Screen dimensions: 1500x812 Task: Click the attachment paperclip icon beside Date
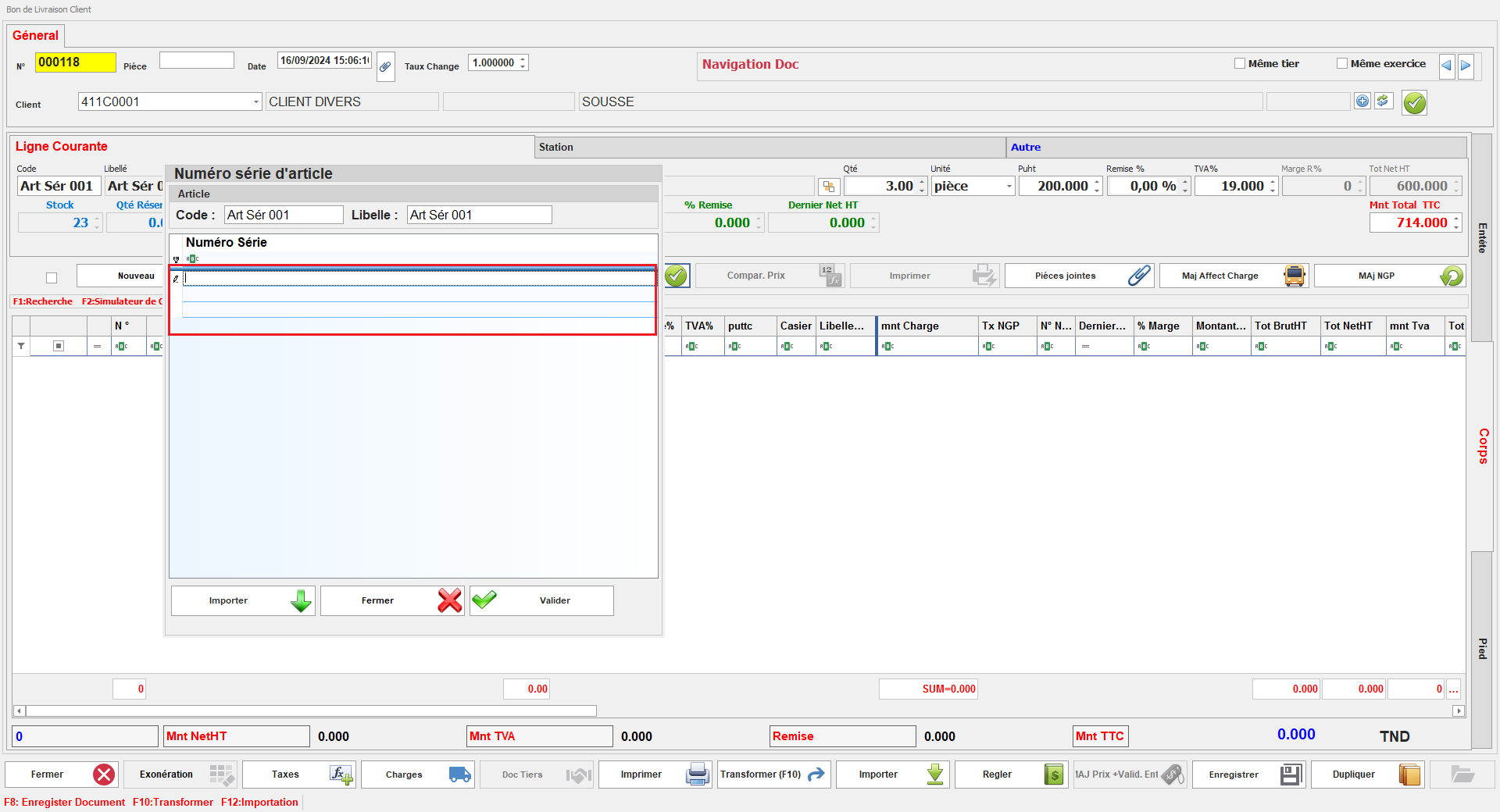(x=385, y=66)
